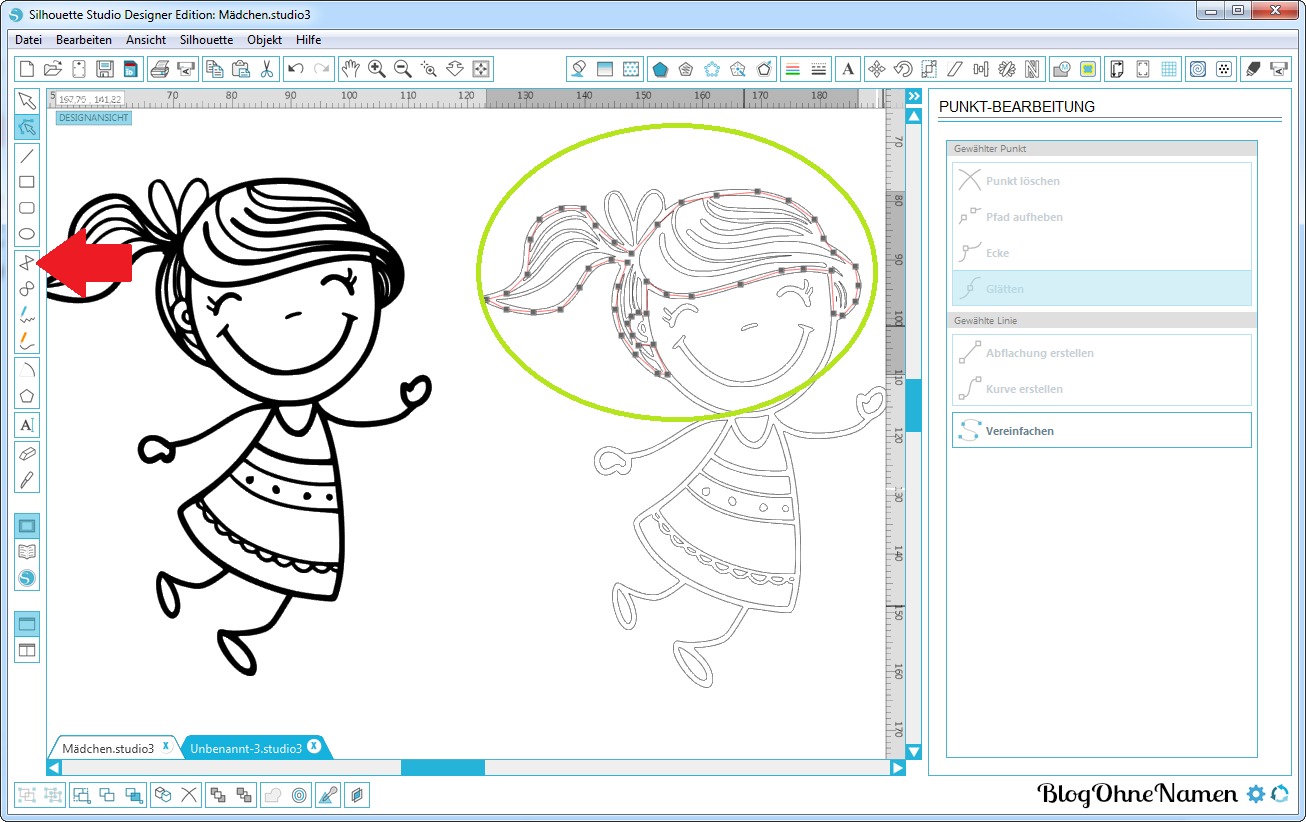This screenshot has width=1306, height=822.
Task: Collapse the Punkt-Bearbeitung side panel
Action: coord(913,96)
